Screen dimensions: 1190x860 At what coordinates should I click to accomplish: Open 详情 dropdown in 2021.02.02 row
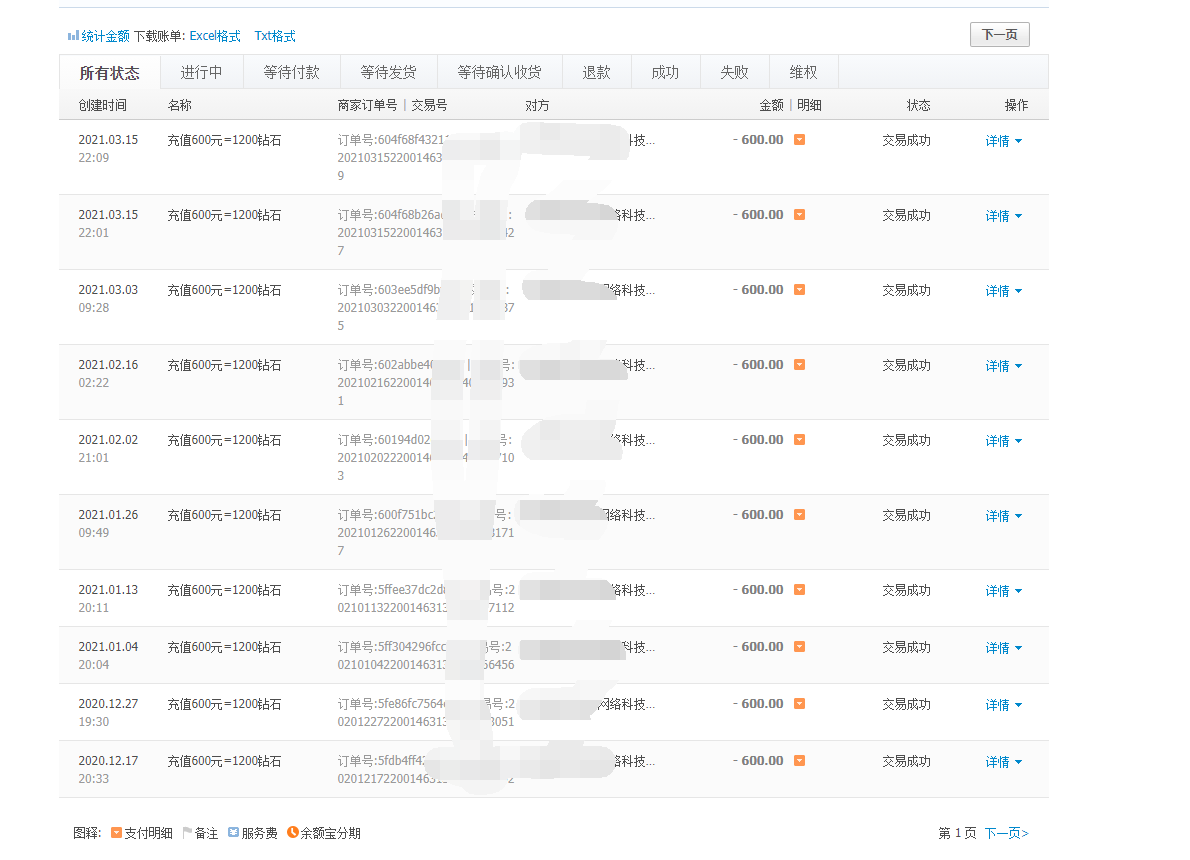click(x=1003, y=441)
